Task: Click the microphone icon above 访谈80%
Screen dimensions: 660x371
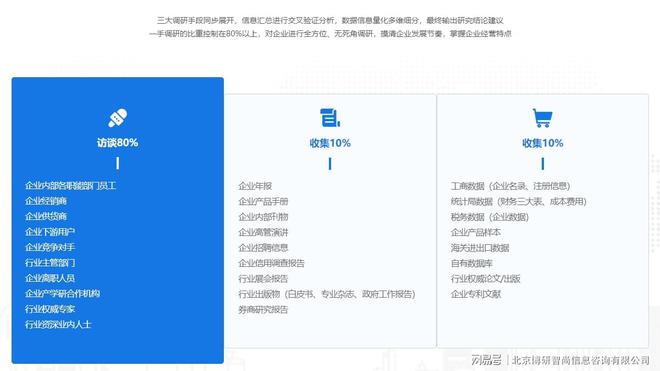Action: 117,118
